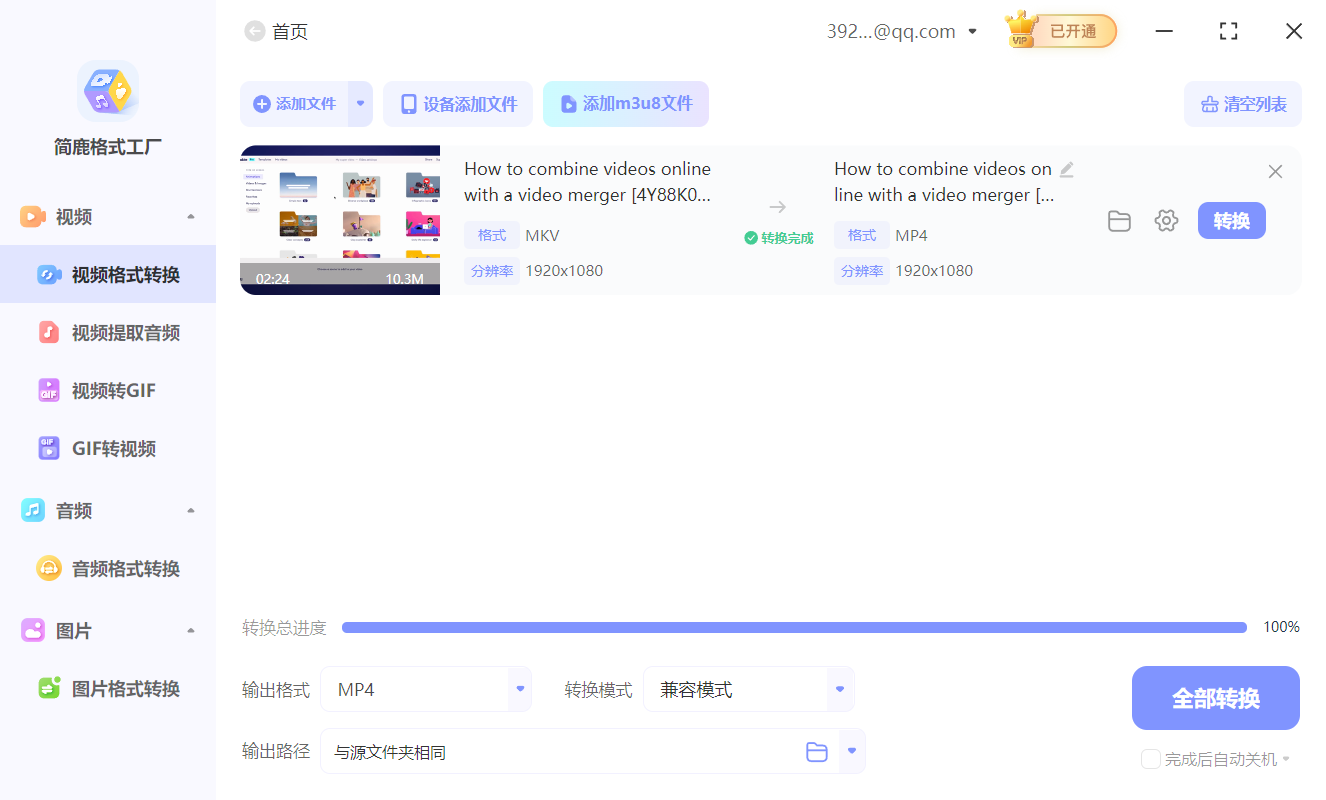Enable 完成后自动关机 checkbox
This screenshot has height=800, width=1326.
pos(1150,759)
